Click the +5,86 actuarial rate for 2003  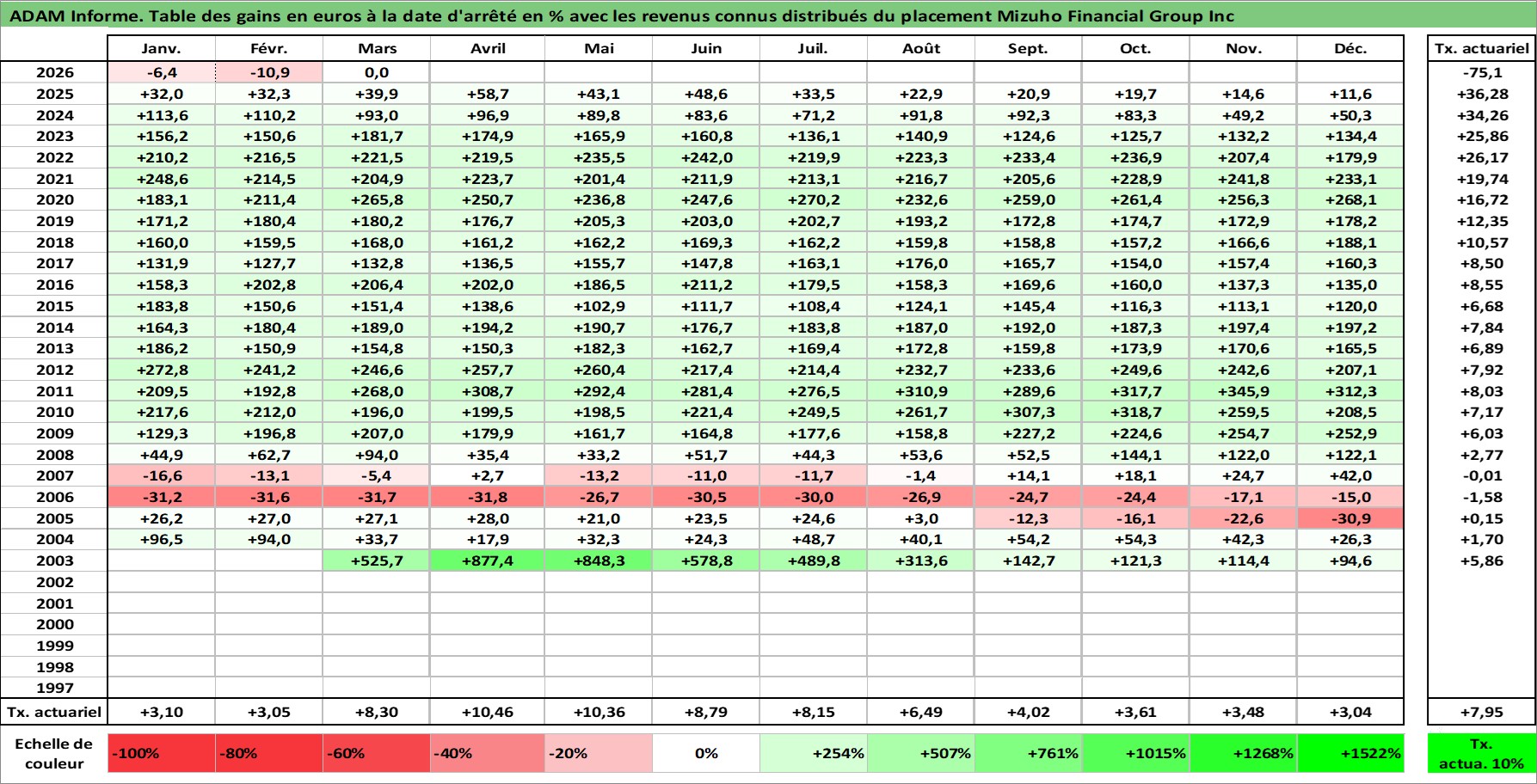pyautogui.click(x=1481, y=560)
